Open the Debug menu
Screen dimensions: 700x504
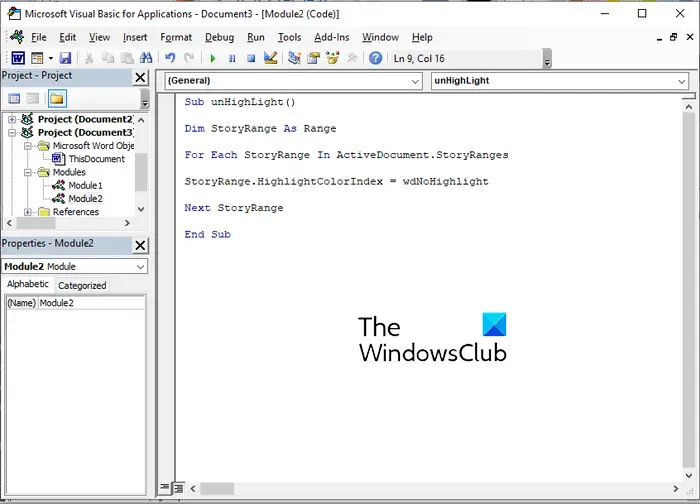tap(219, 37)
